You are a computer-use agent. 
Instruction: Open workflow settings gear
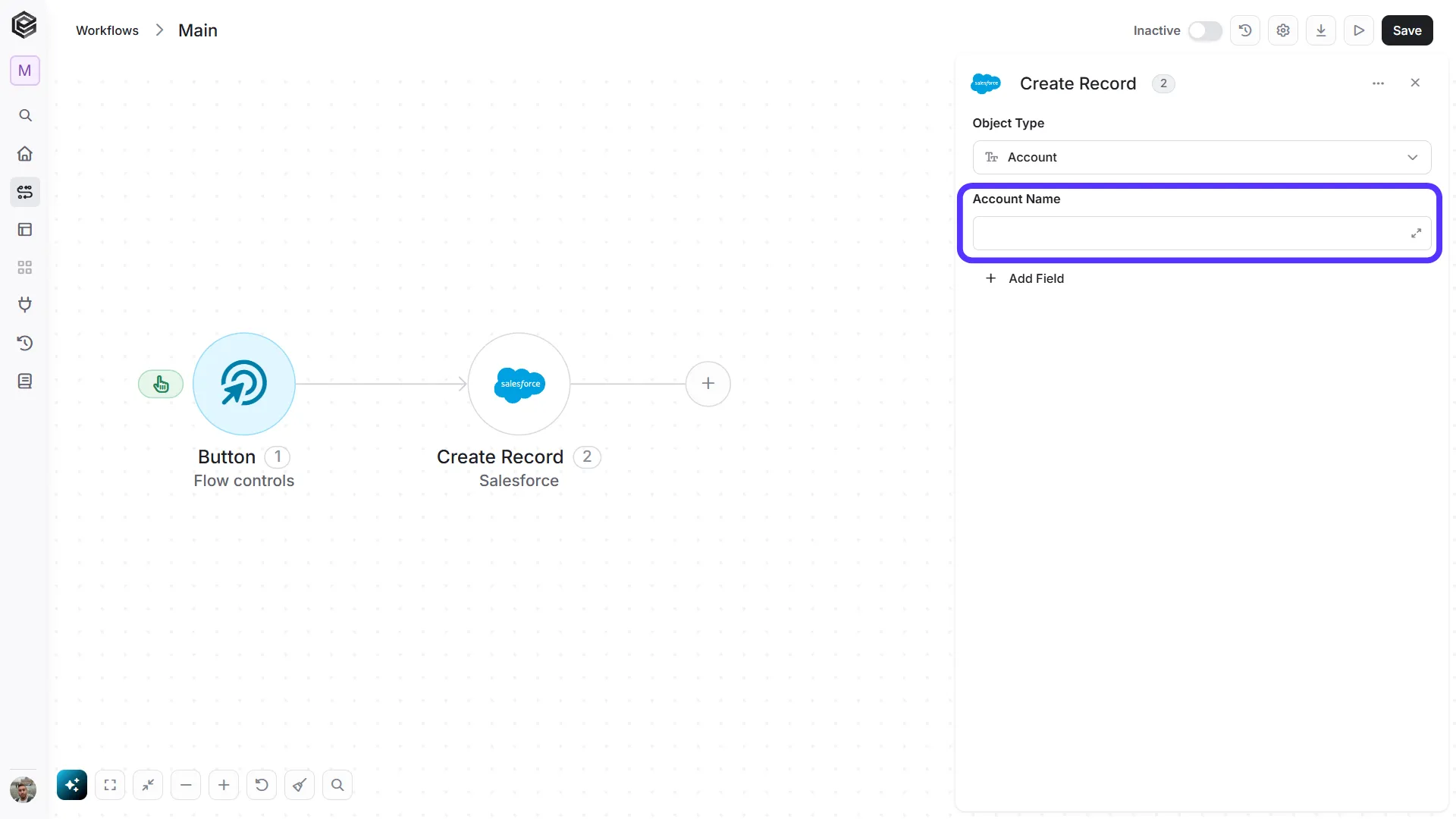point(1283,30)
